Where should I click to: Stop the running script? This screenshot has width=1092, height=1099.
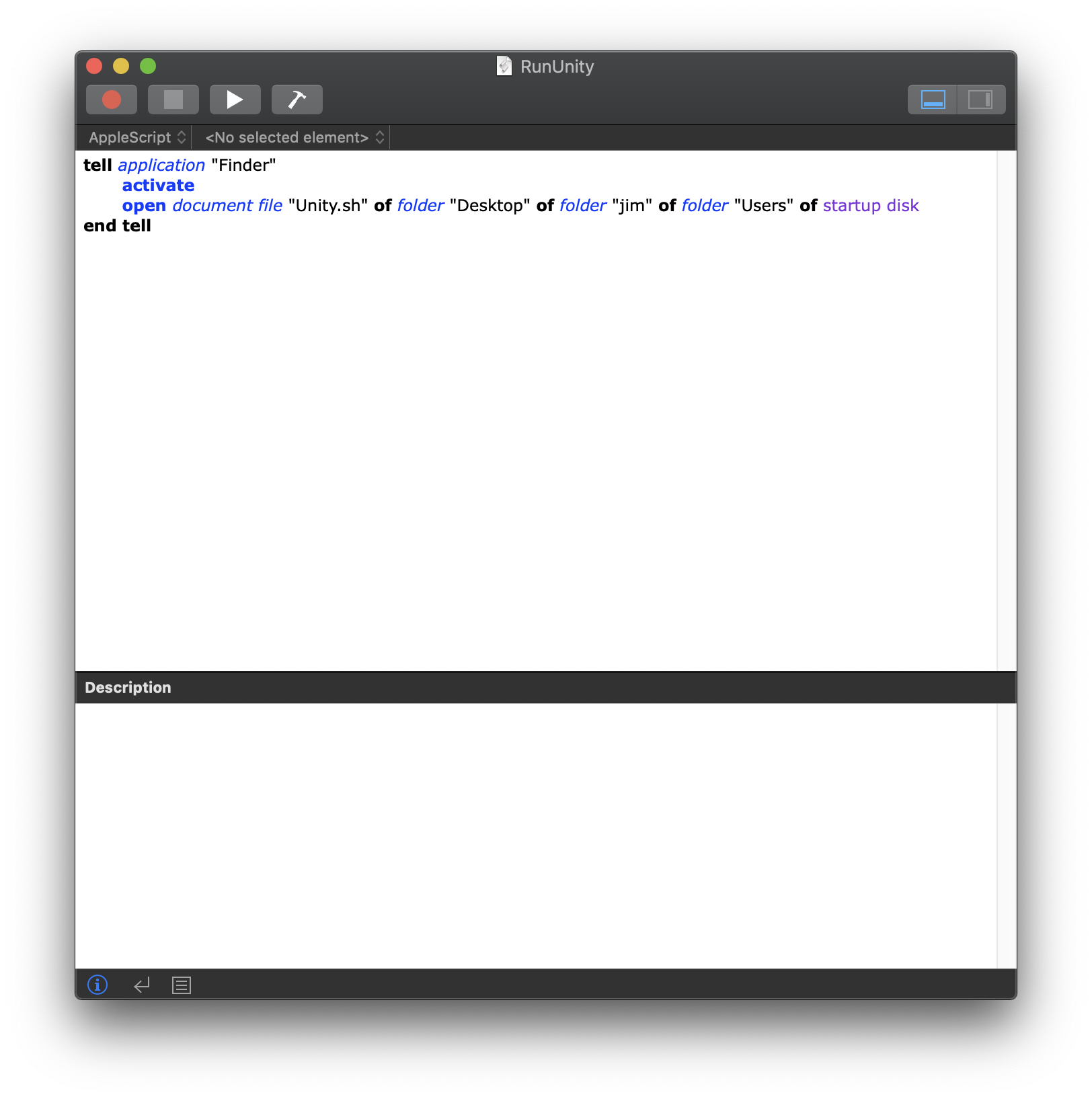click(173, 100)
